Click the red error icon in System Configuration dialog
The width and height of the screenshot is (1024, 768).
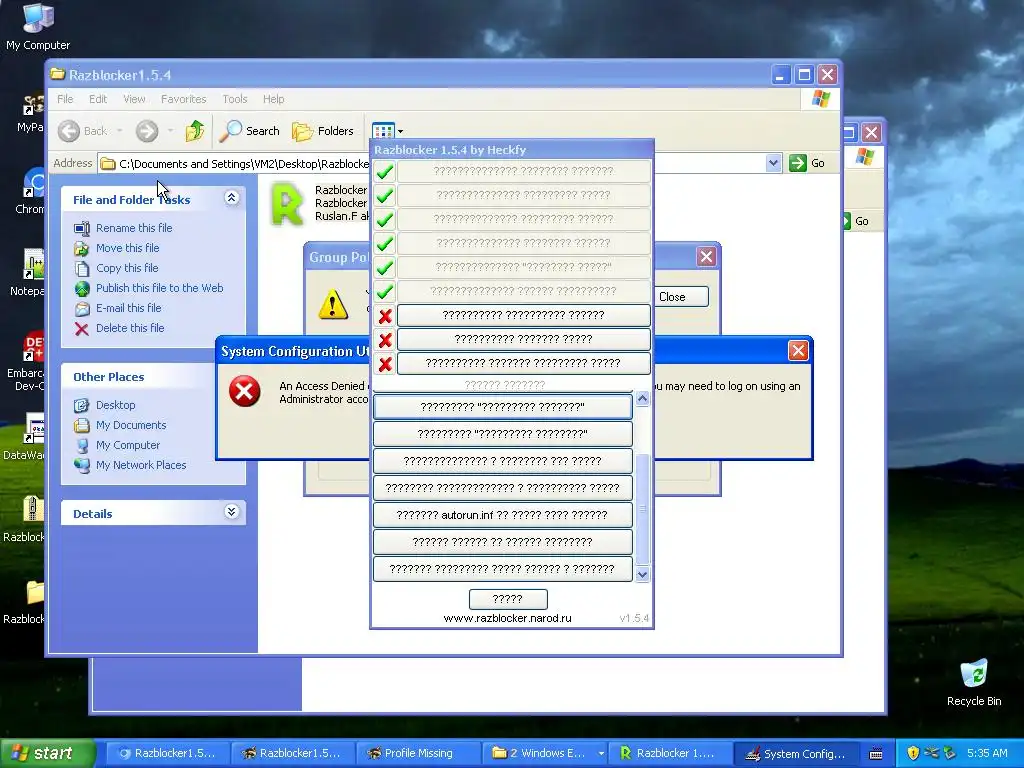tap(244, 391)
